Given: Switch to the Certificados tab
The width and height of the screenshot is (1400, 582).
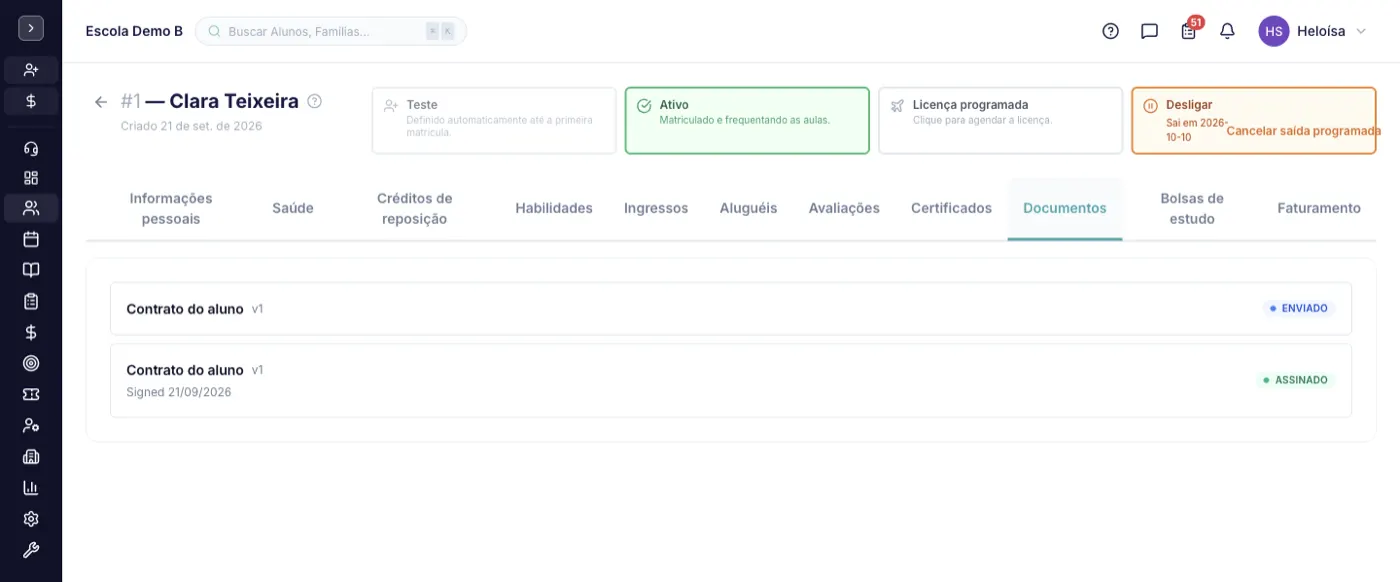Looking at the screenshot, I should (951, 208).
